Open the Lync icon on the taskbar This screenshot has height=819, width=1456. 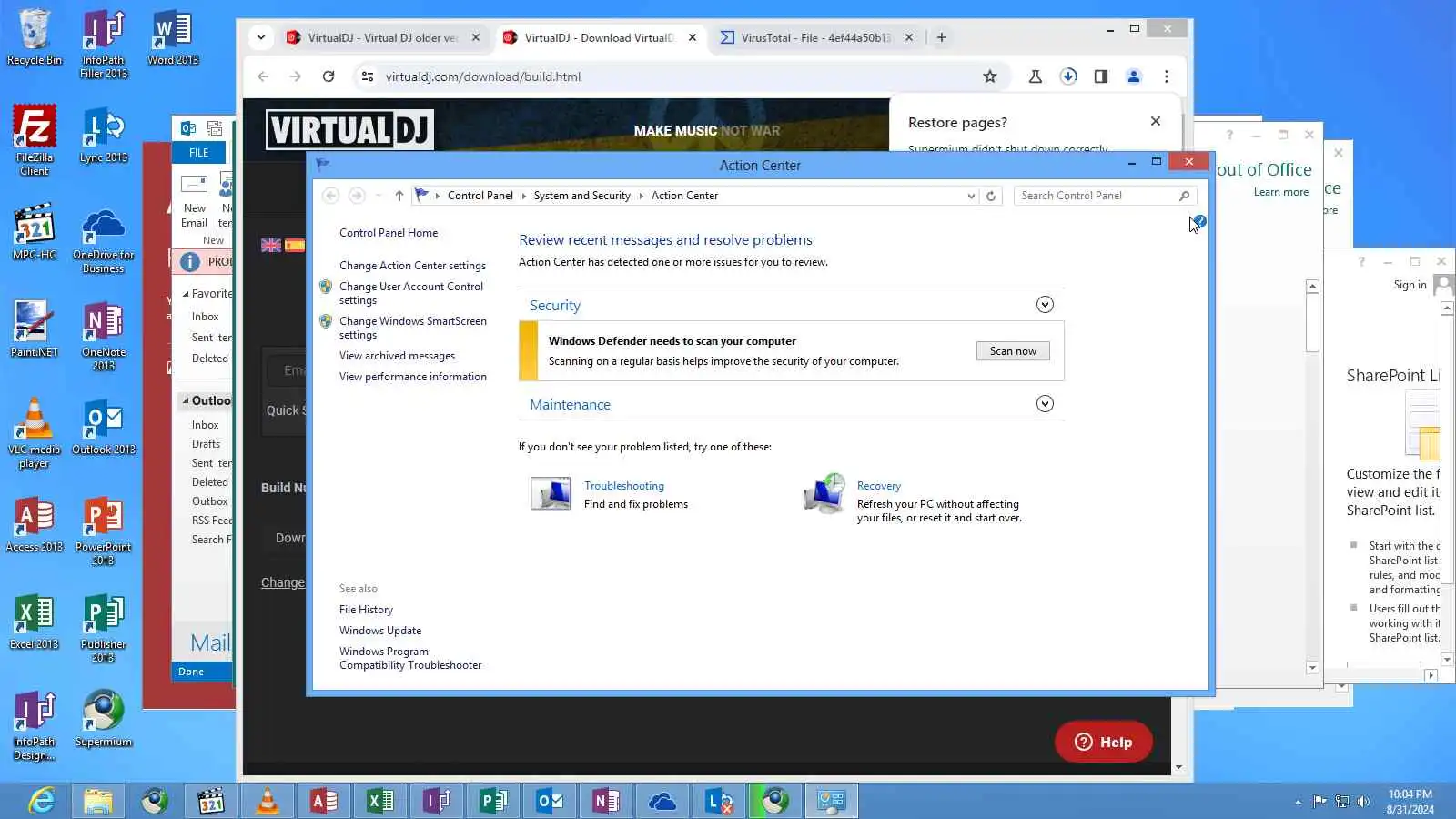[719, 801]
